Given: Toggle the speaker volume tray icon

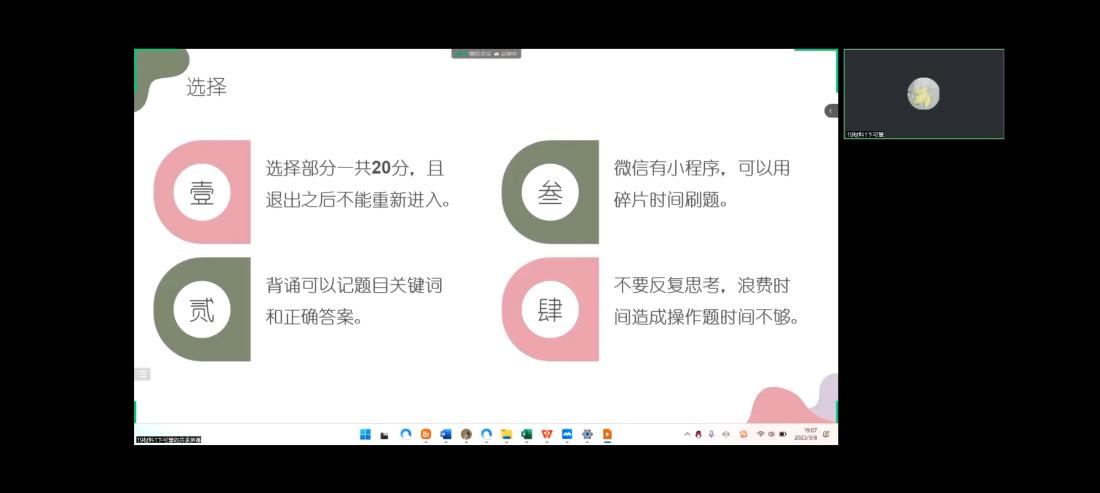Looking at the screenshot, I should tap(771, 434).
